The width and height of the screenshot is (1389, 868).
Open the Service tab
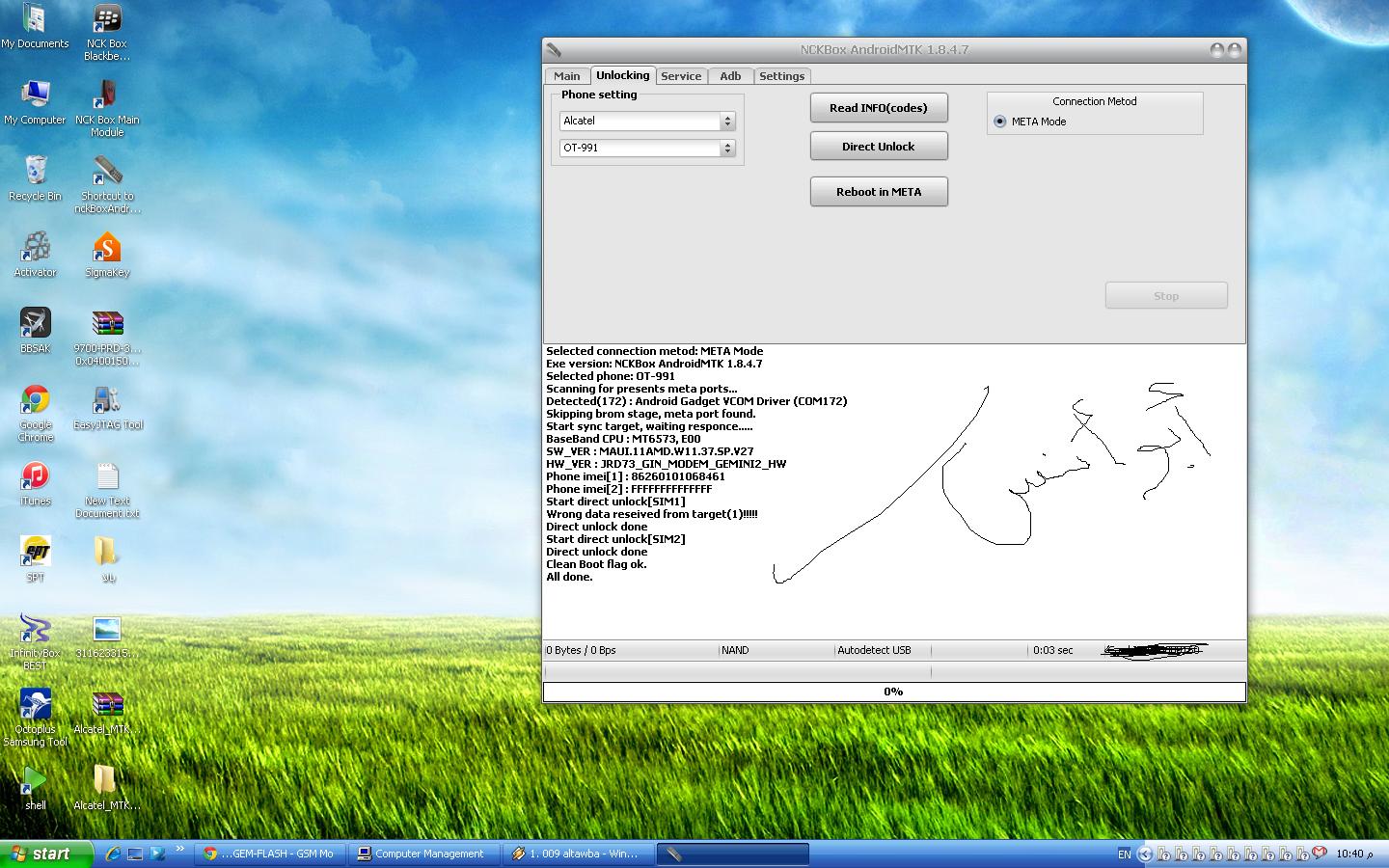[681, 76]
